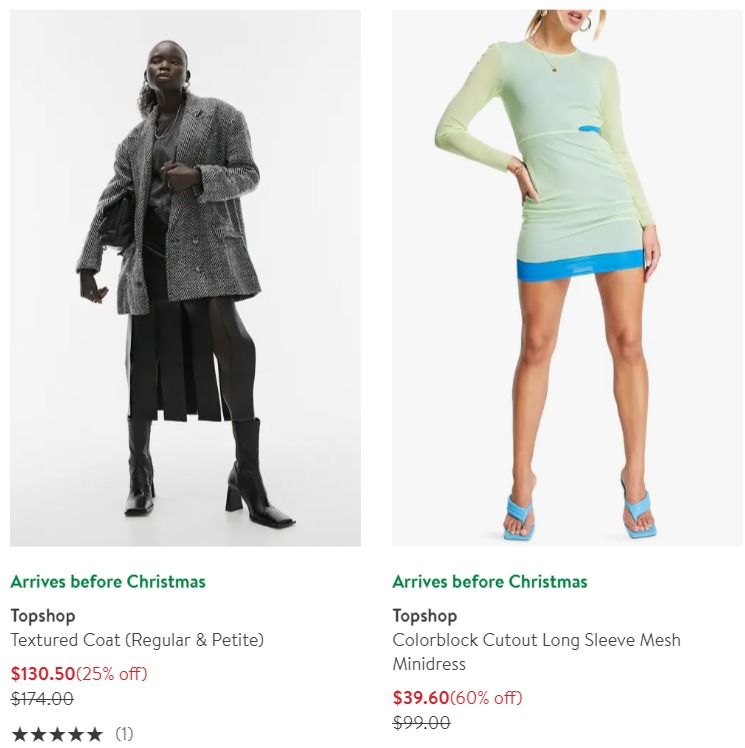Click the (25% off) discount label

pyautogui.click(x=112, y=674)
